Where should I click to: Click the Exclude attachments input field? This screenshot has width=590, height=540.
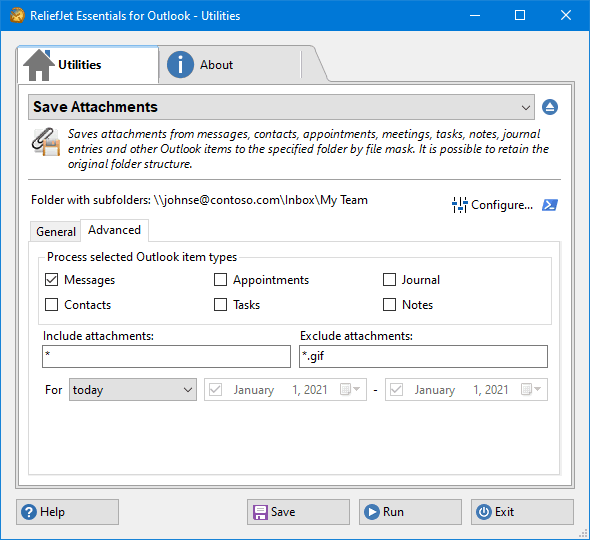click(x=423, y=356)
